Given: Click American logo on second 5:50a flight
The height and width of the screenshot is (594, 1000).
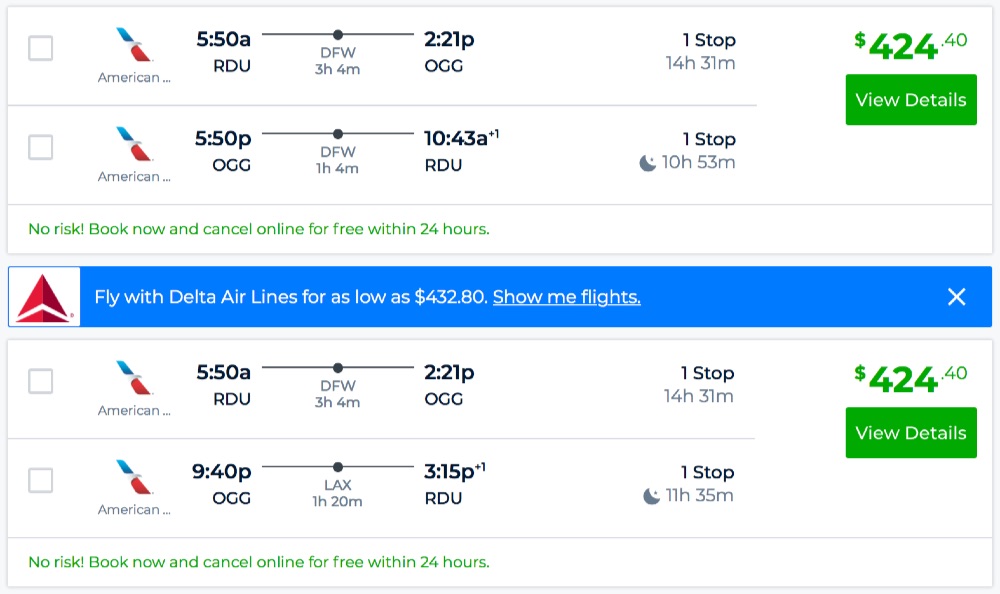Looking at the screenshot, I should click(134, 378).
